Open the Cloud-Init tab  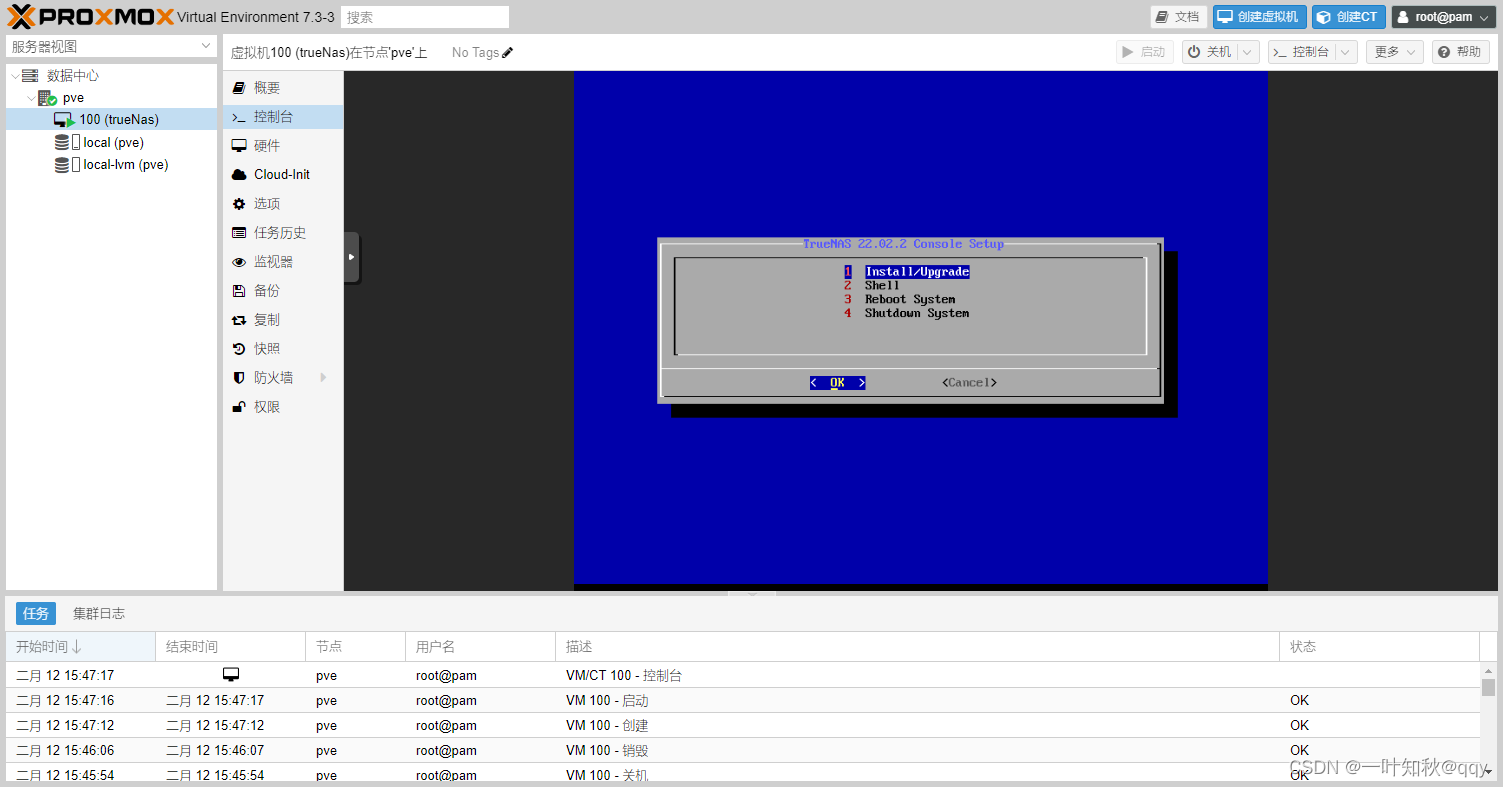coord(282,174)
